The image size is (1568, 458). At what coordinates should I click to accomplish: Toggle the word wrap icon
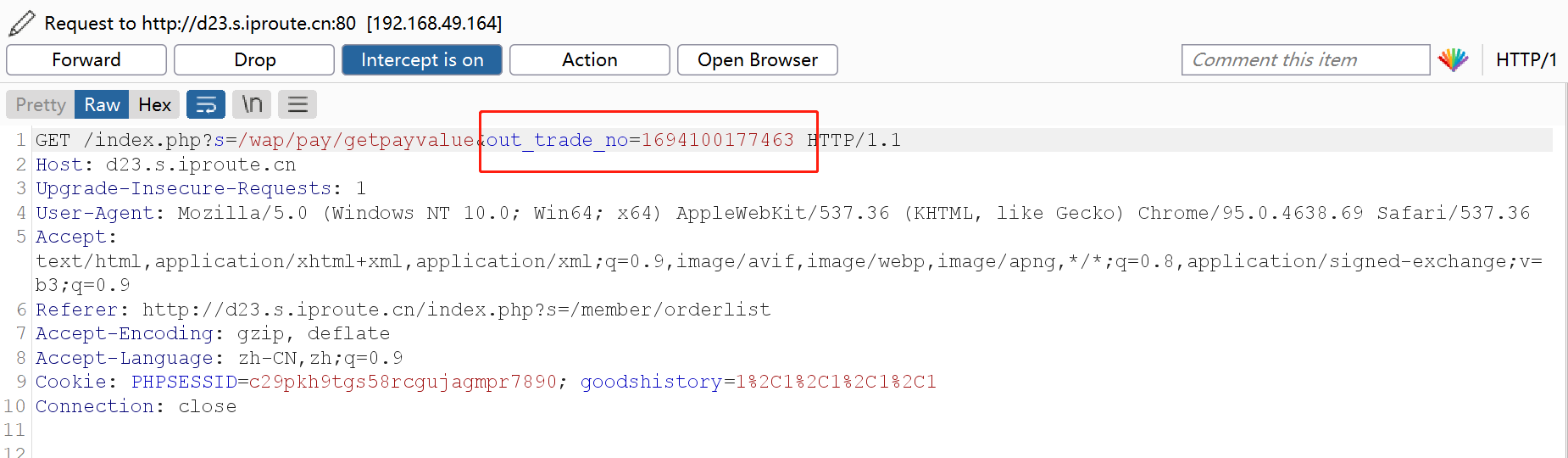[206, 105]
